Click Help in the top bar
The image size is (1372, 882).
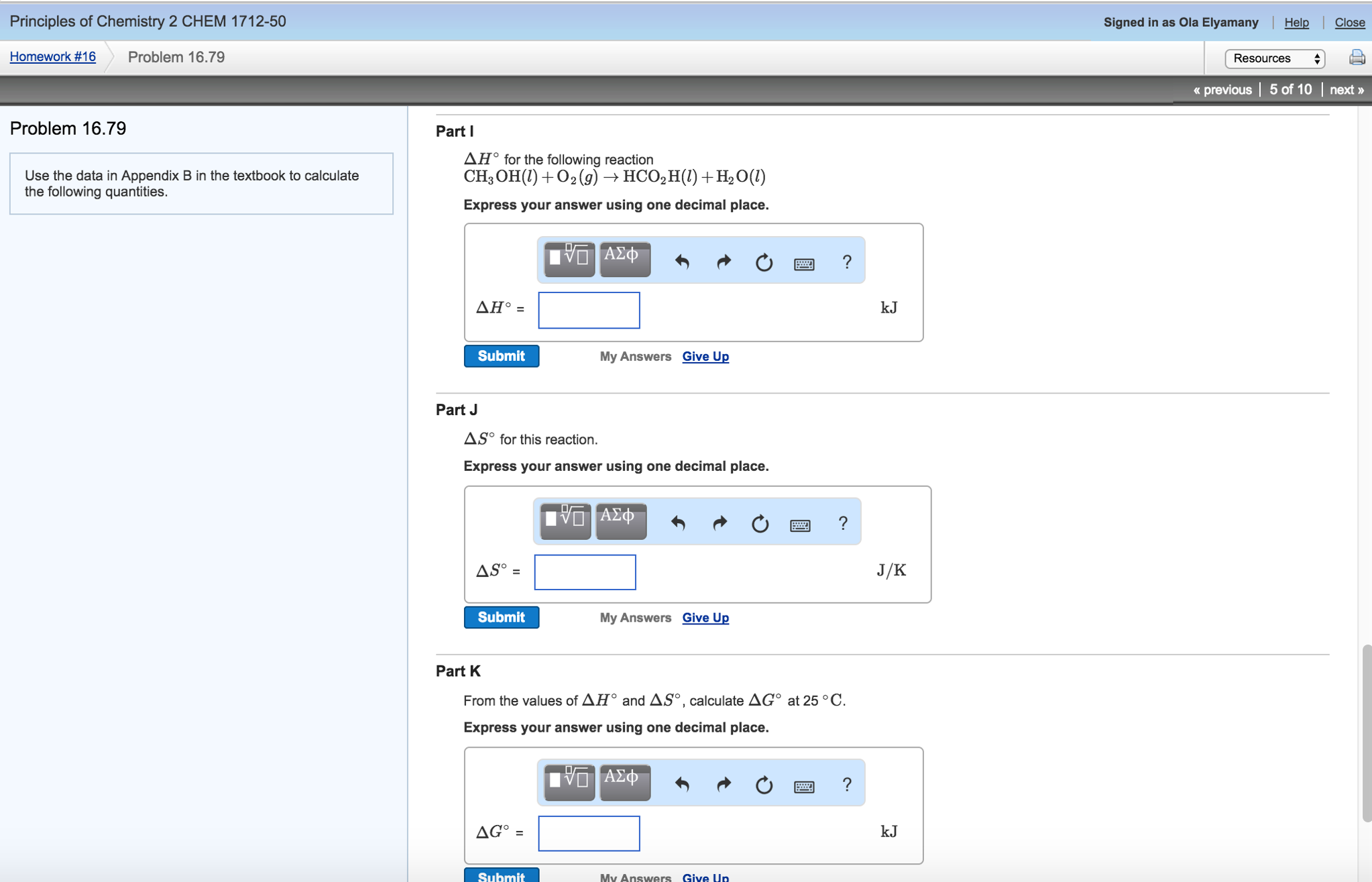coord(1296,22)
